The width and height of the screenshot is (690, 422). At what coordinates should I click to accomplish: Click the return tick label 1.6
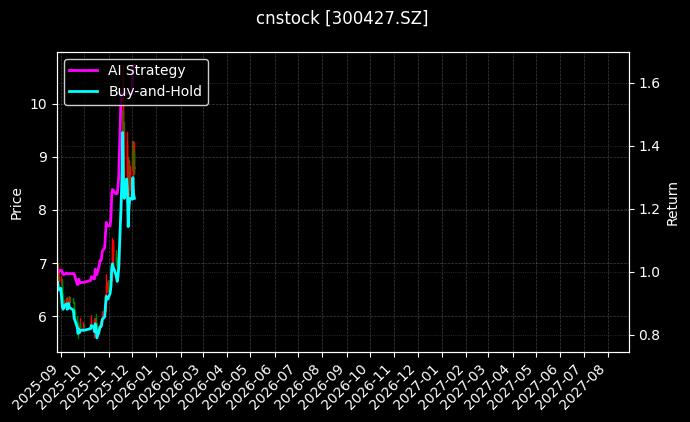(x=648, y=83)
